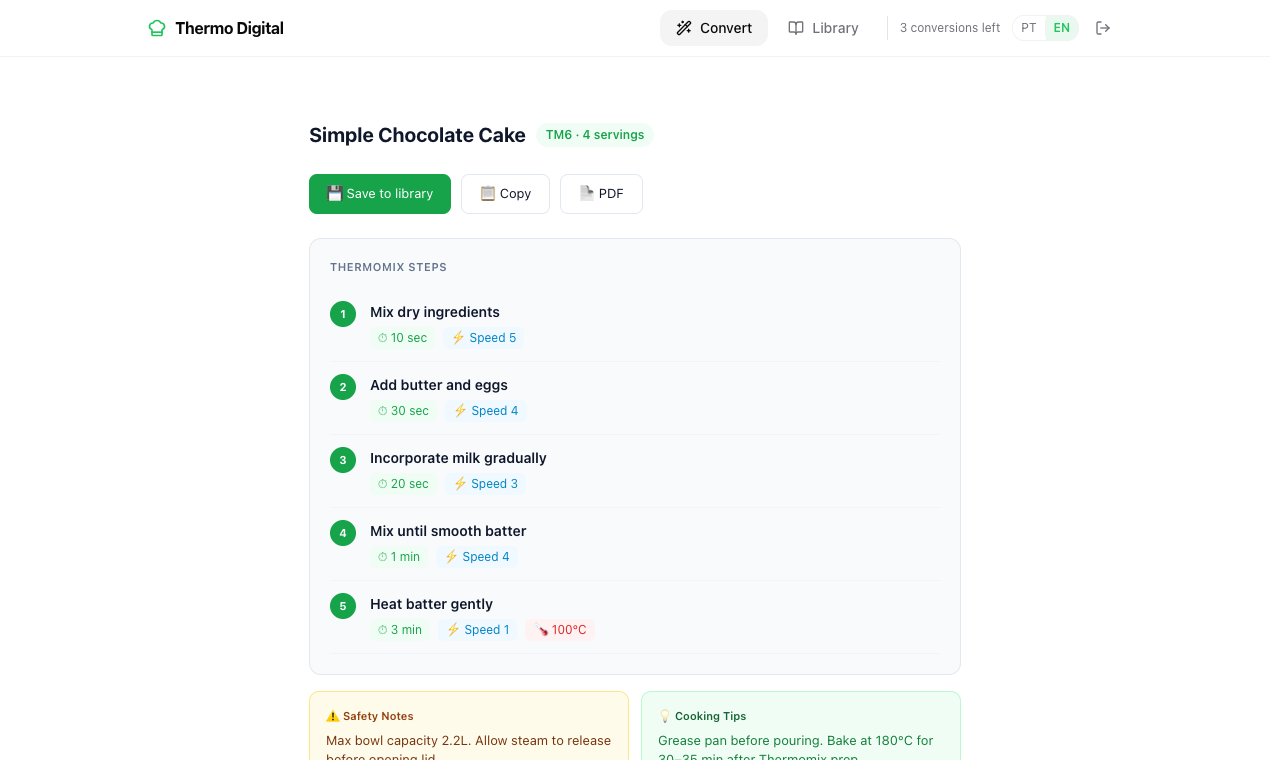Switch language to PT
The image size is (1270, 760).
click(x=1029, y=28)
